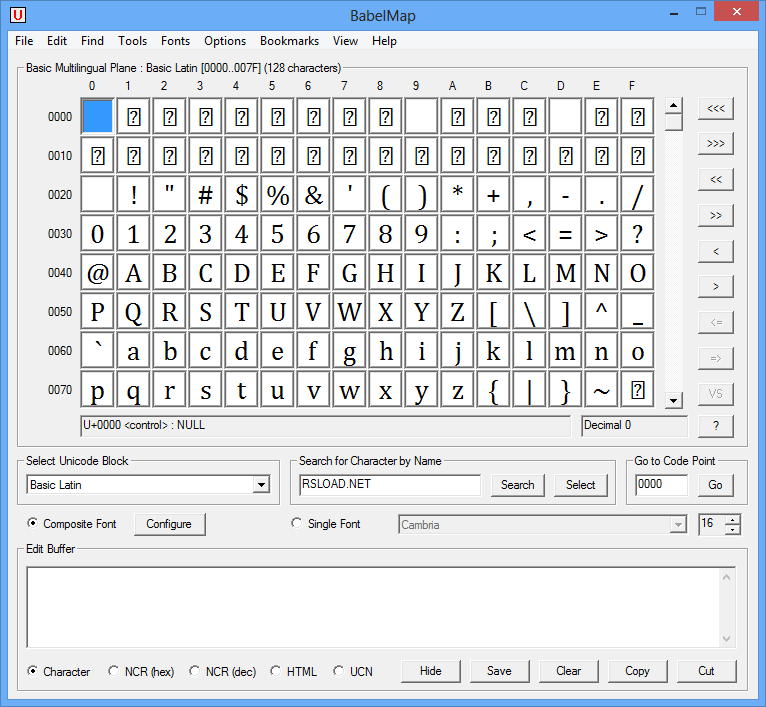Click the Go to Code Point field
The width and height of the screenshot is (766, 707).
click(x=662, y=485)
